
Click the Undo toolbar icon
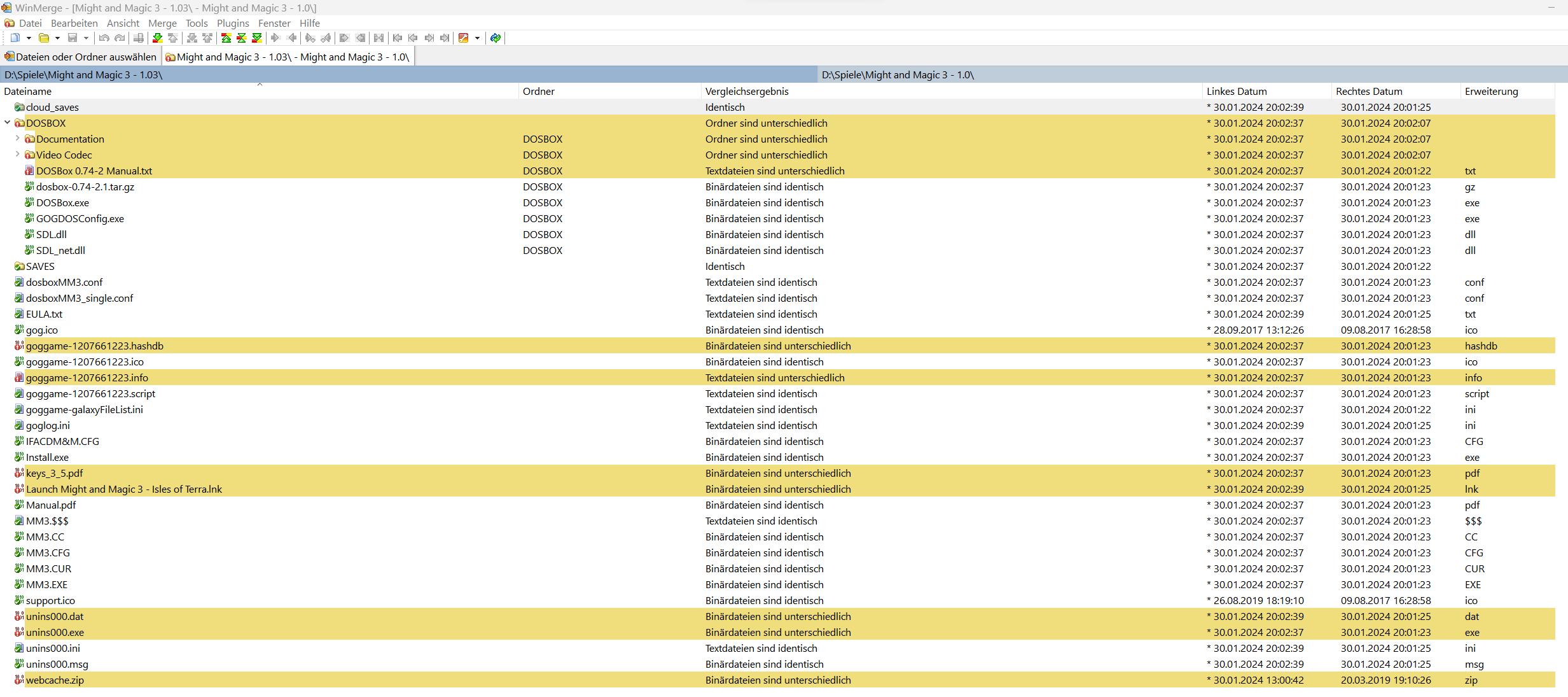104,38
